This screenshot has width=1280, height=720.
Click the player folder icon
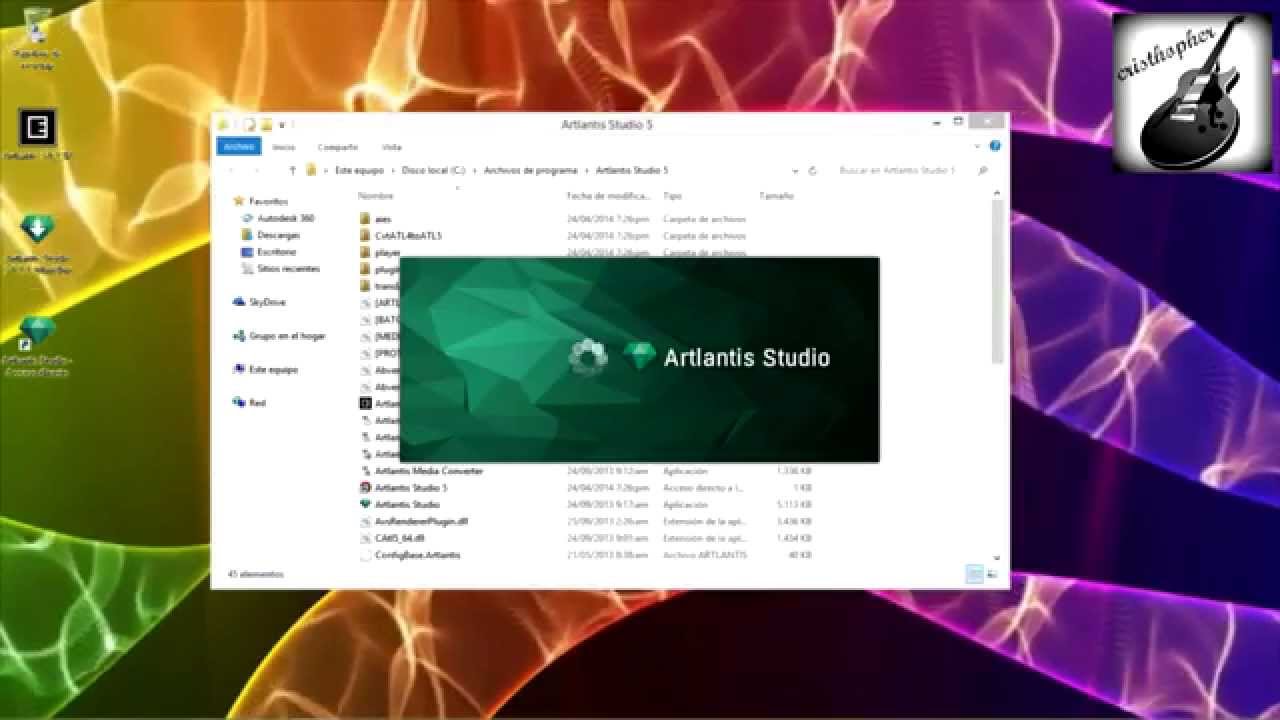click(x=366, y=252)
